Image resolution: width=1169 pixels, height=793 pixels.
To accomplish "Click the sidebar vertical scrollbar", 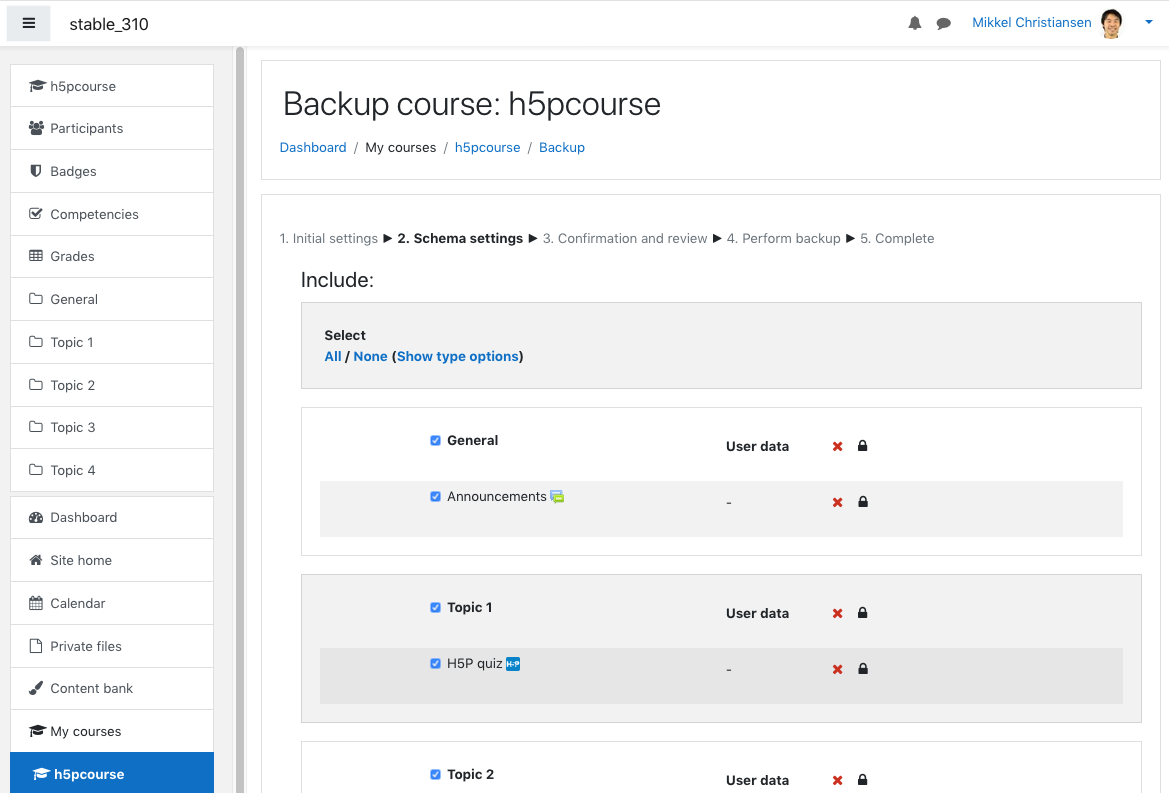I will [240, 420].
